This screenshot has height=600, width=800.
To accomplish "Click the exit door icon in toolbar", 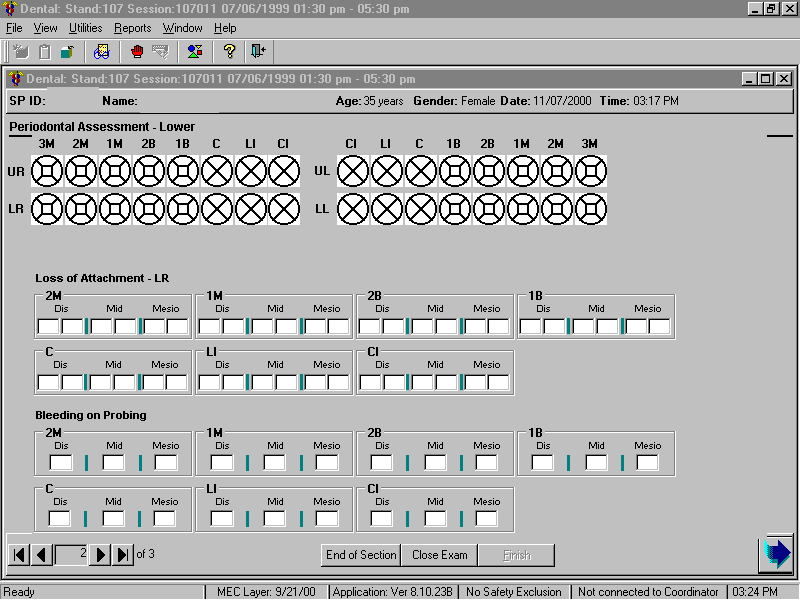I will click(x=259, y=51).
